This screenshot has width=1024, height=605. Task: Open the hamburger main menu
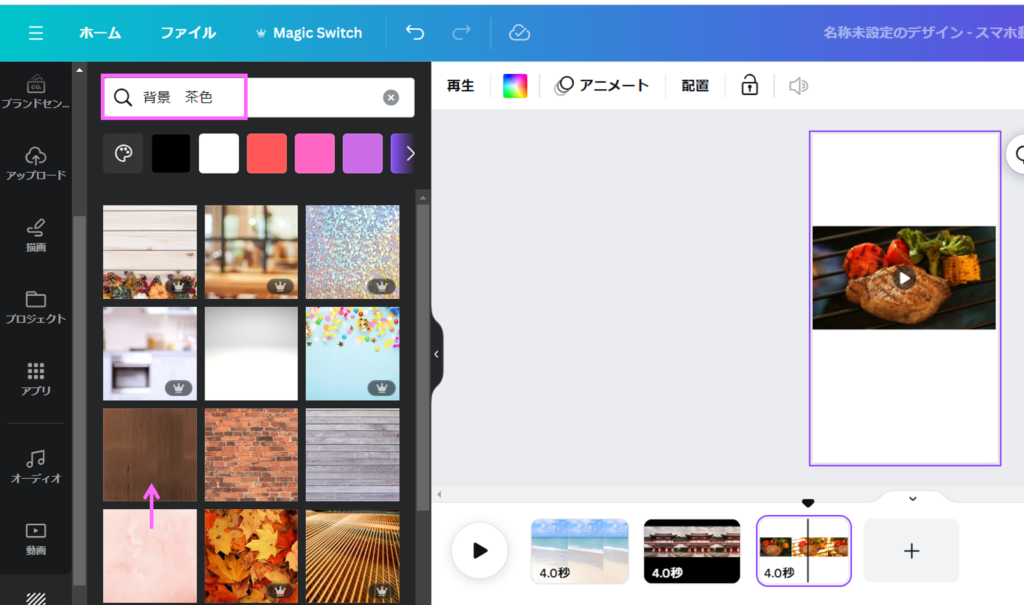[x=36, y=33]
